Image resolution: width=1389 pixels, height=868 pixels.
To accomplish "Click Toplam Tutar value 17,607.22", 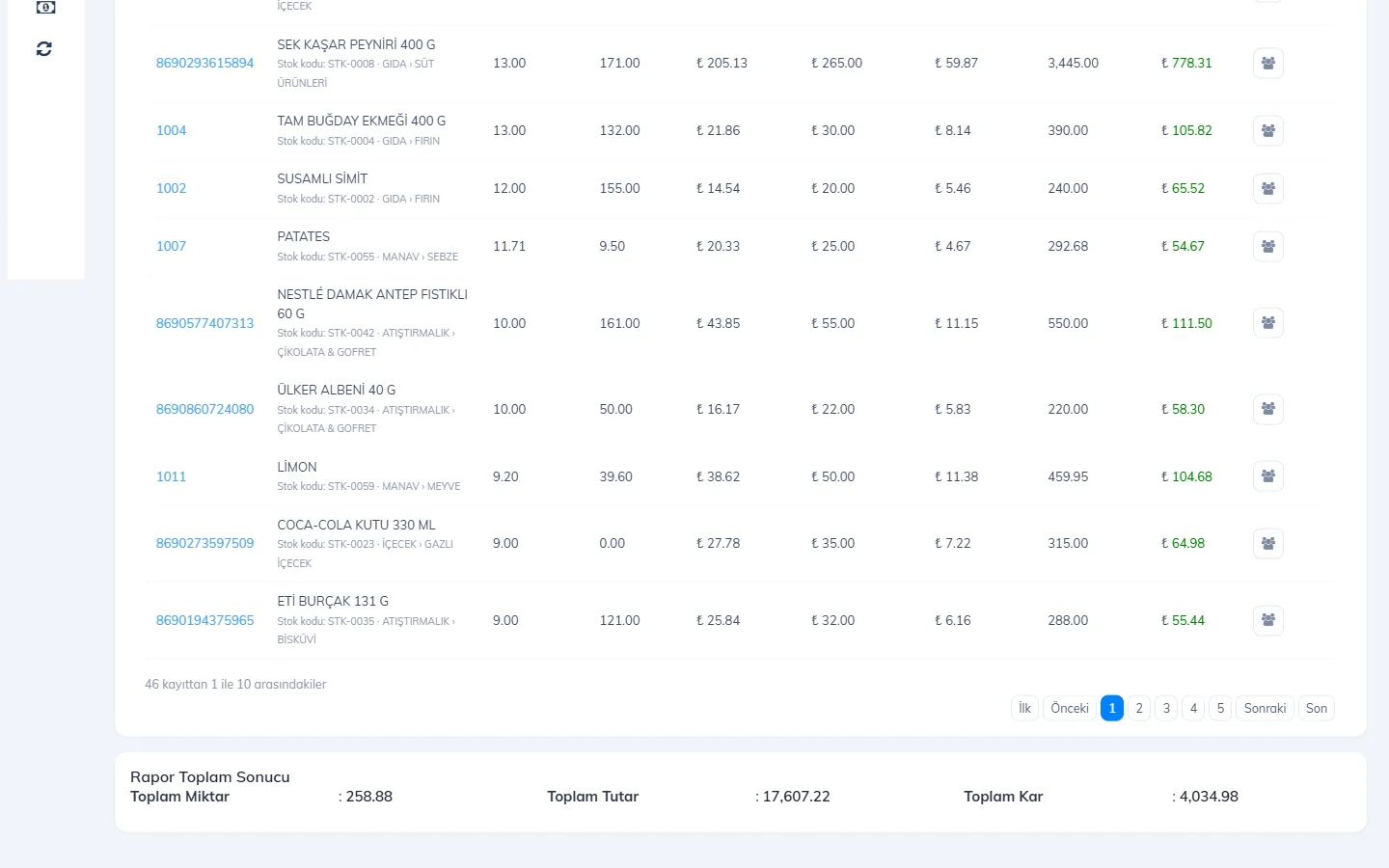I will point(796,797).
